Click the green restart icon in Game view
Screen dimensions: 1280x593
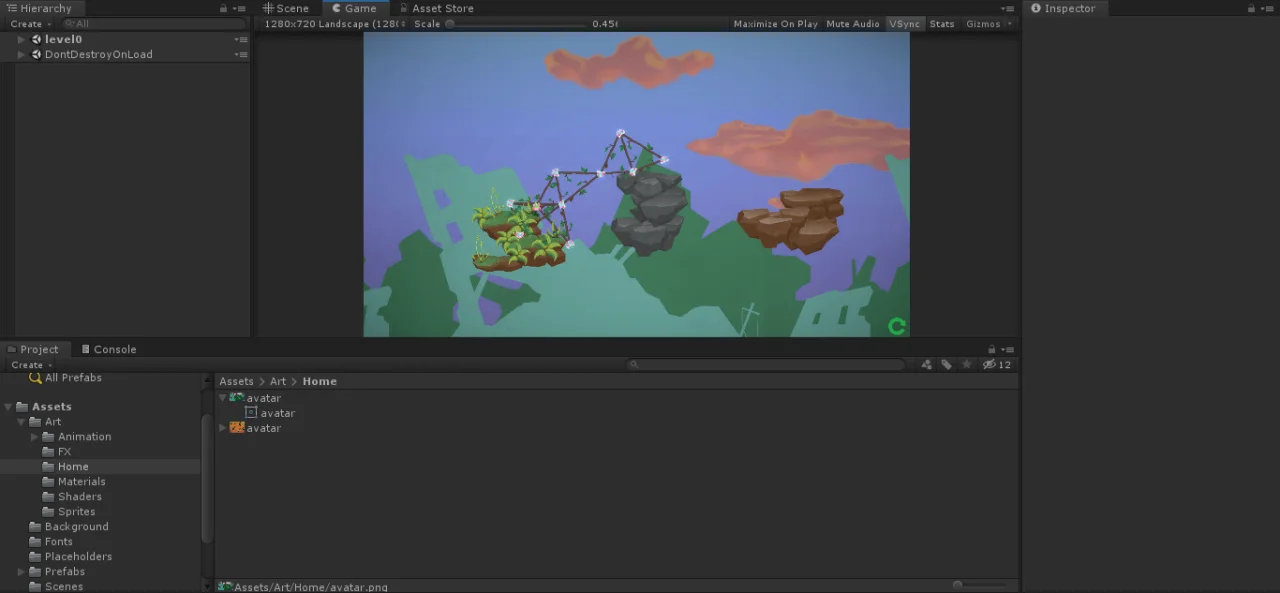coord(897,326)
